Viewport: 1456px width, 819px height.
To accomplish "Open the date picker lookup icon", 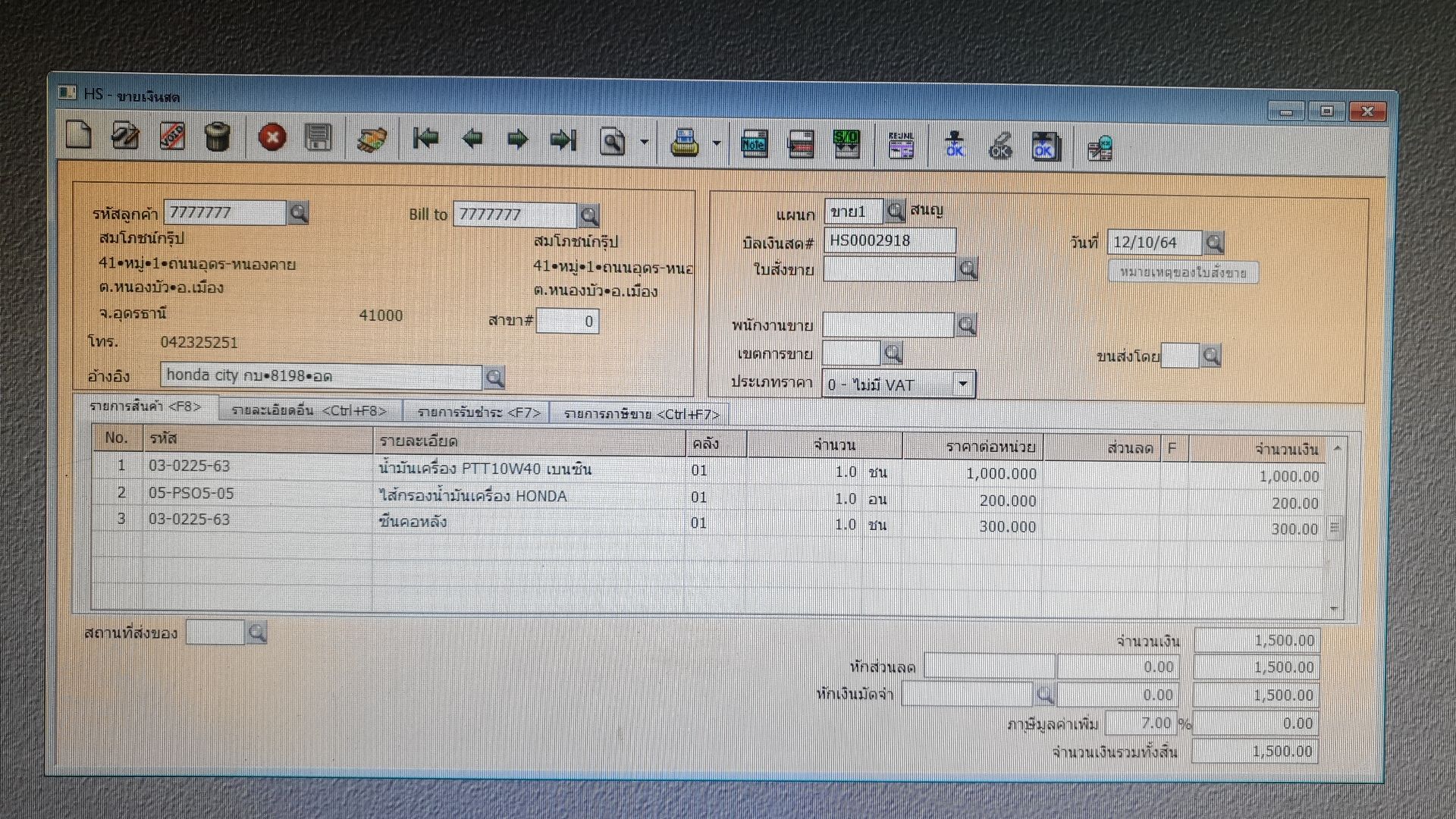I will point(1214,243).
